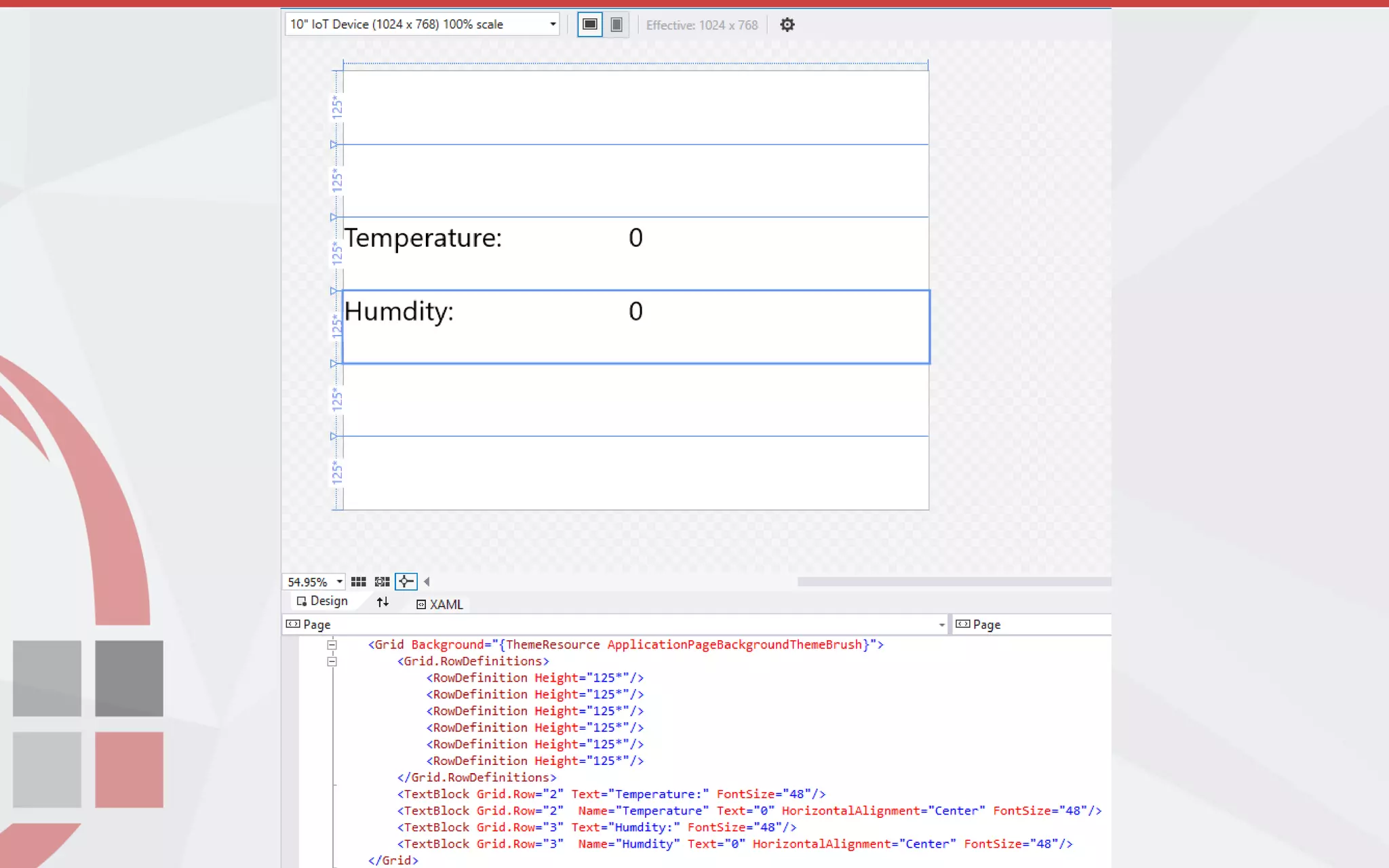The image size is (1389, 868).
Task: Click the small left-arrow by zoom controls
Action: click(427, 582)
